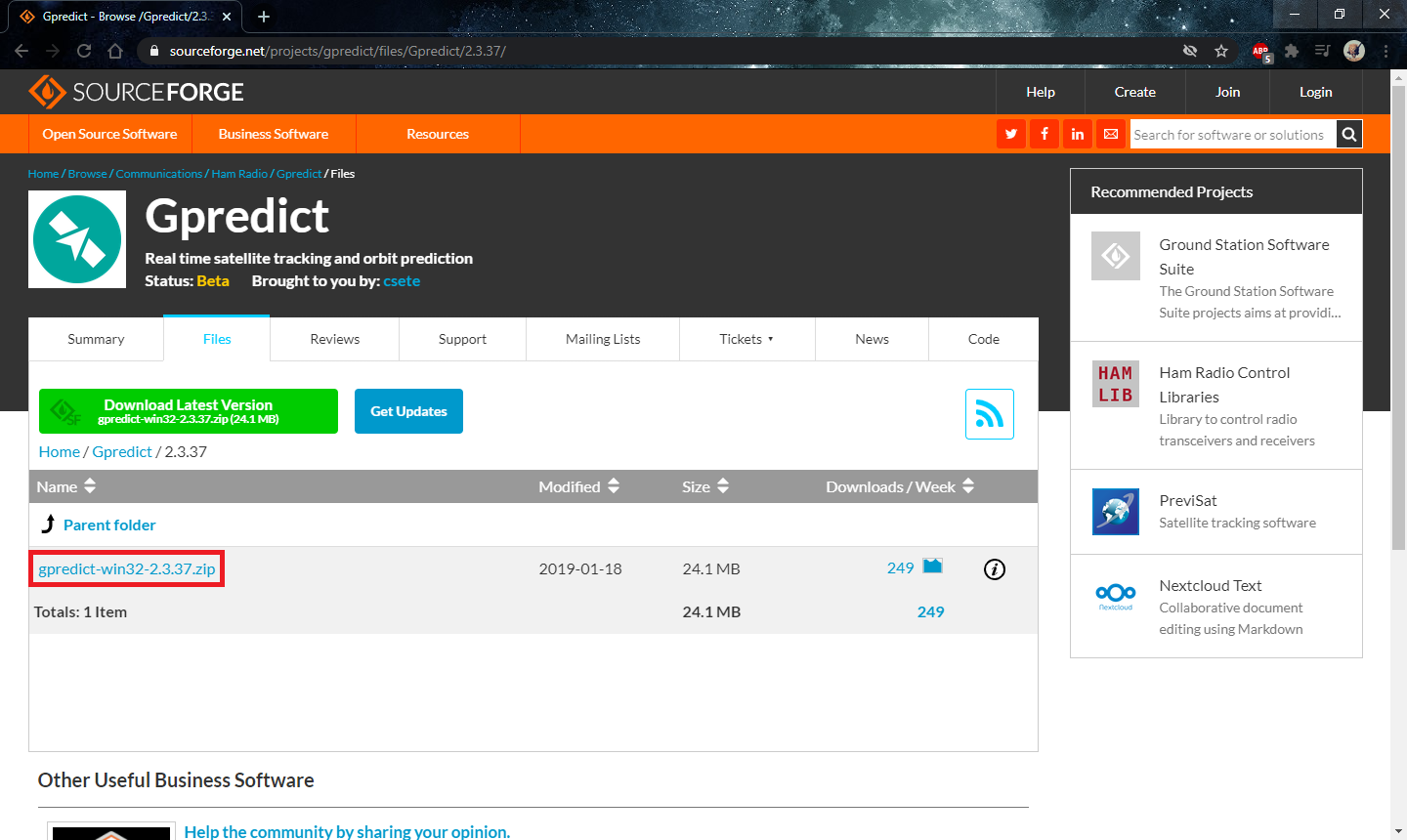The width and height of the screenshot is (1407, 840).
Task: Click the Get Updates button
Action: [408, 411]
